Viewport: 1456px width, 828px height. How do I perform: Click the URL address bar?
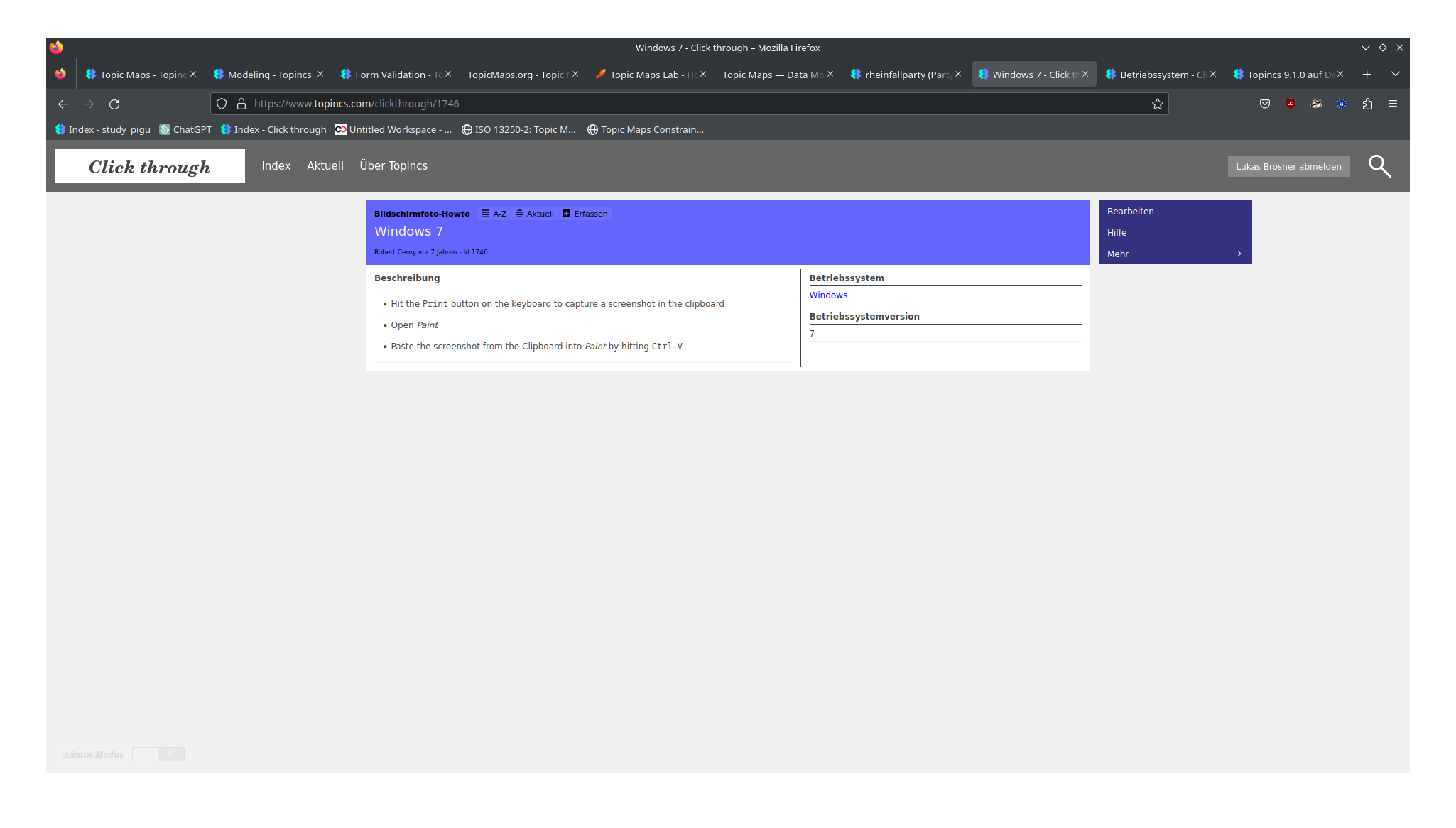point(696,104)
